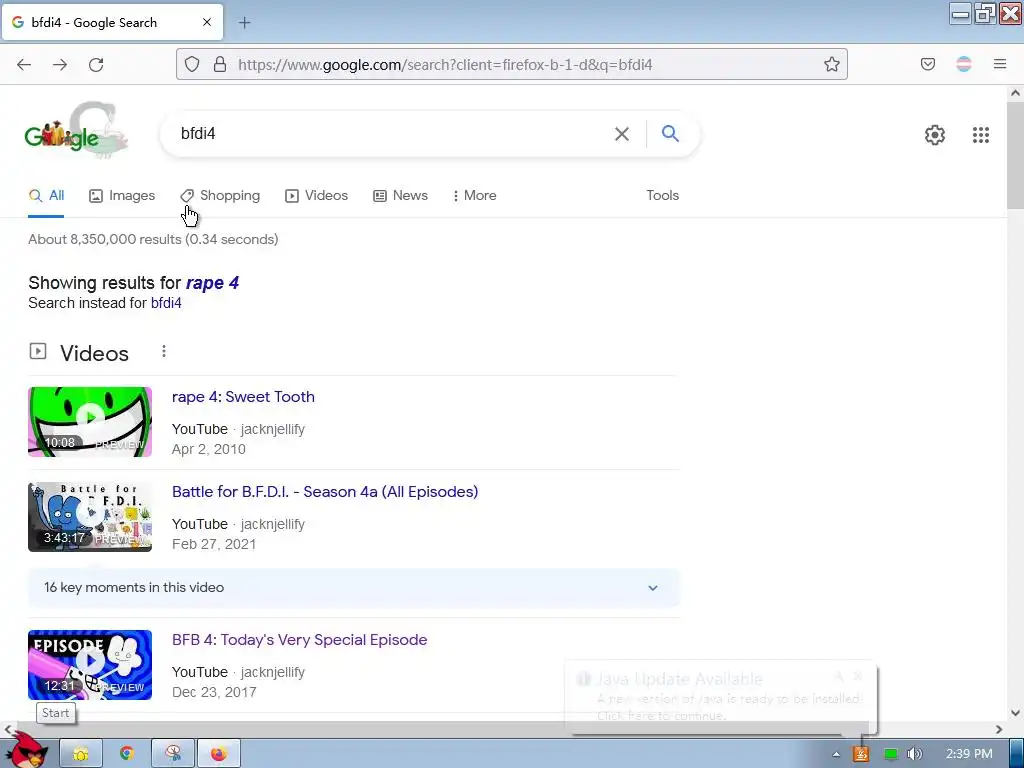Show hidden tray icons arrow
This screenshot has width=1024, height=768.
[836, 754]
